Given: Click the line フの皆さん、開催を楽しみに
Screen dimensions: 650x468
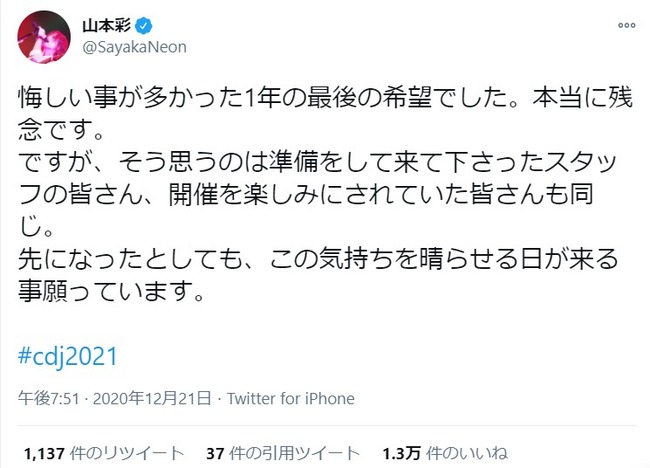Looking at the screenshot, I should [306, 194].
